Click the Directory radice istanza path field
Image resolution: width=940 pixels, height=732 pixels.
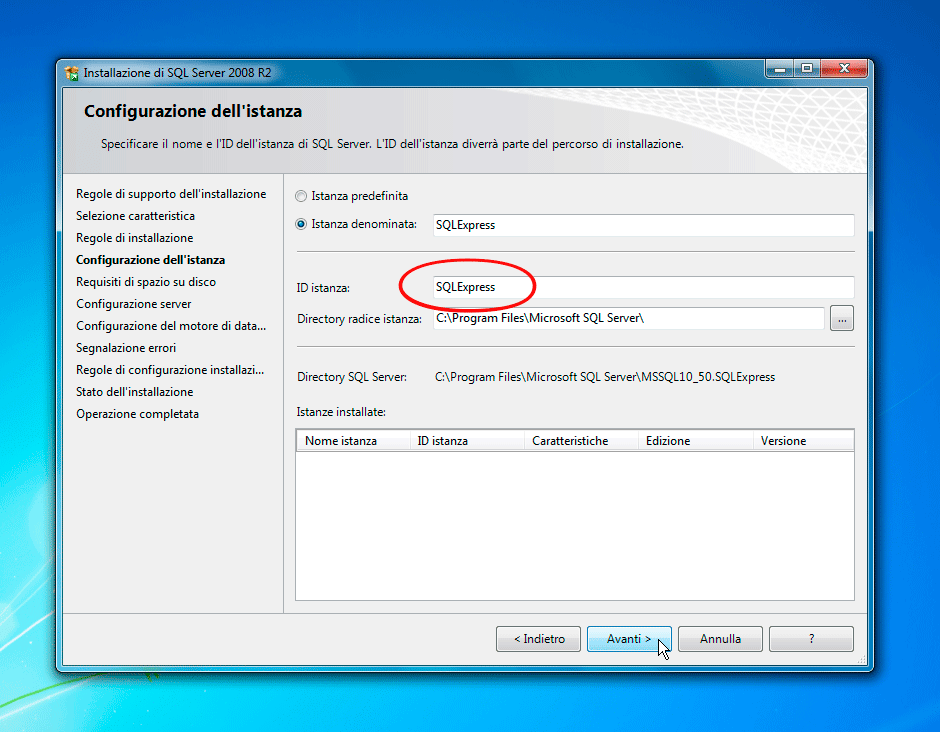[x=628, y=318]
